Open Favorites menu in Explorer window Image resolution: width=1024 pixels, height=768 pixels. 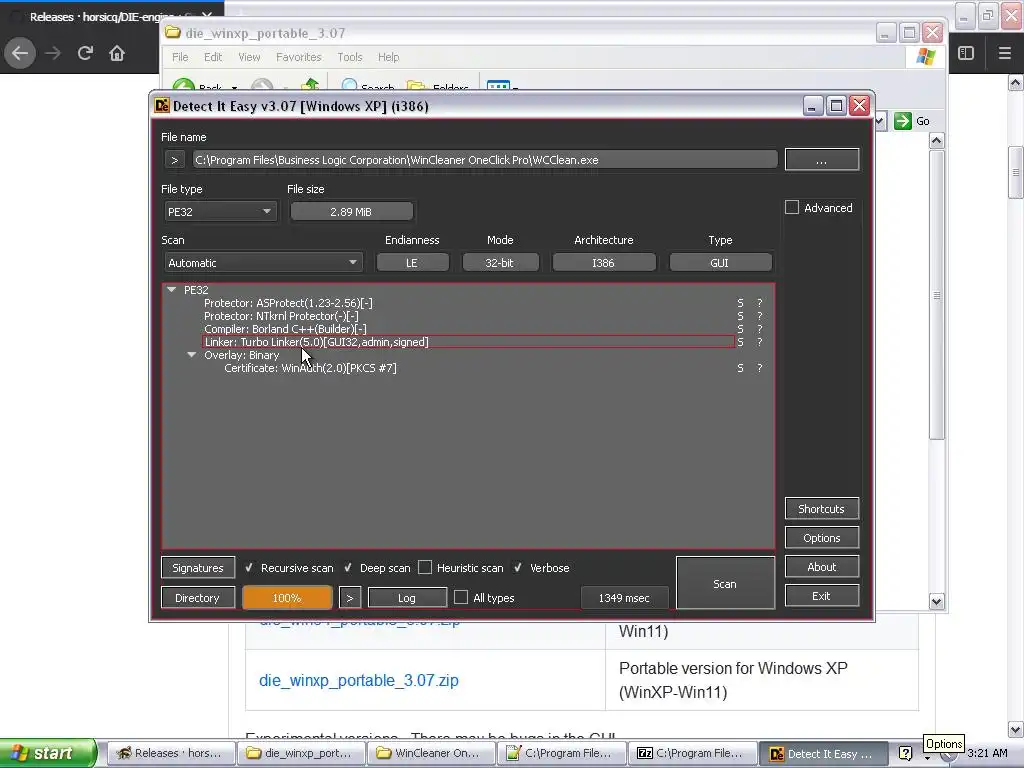(298, 57)
